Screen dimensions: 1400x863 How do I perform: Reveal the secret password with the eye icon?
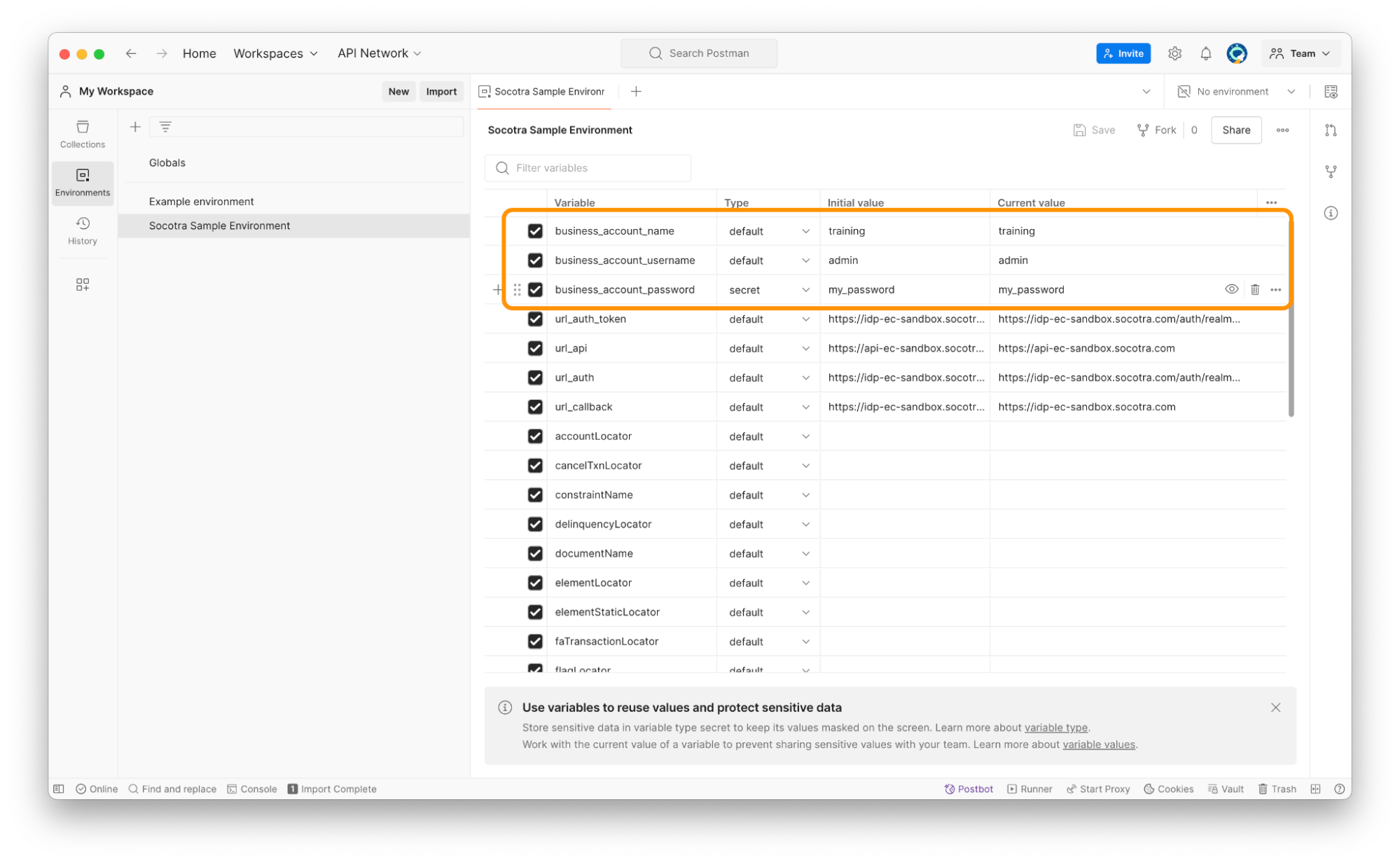pyautogui.click(x=1231, y=289)
